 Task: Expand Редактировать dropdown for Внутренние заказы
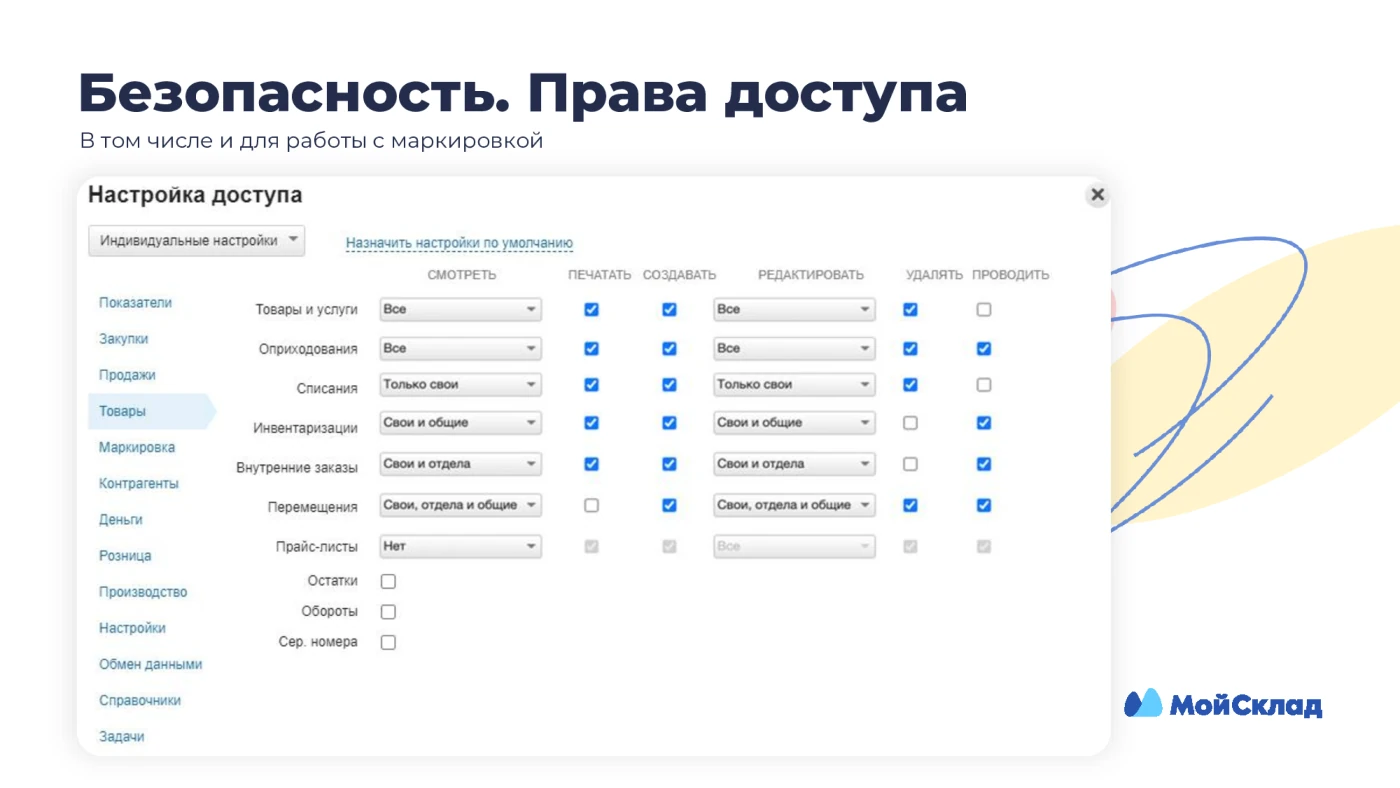tap(794, 464)
